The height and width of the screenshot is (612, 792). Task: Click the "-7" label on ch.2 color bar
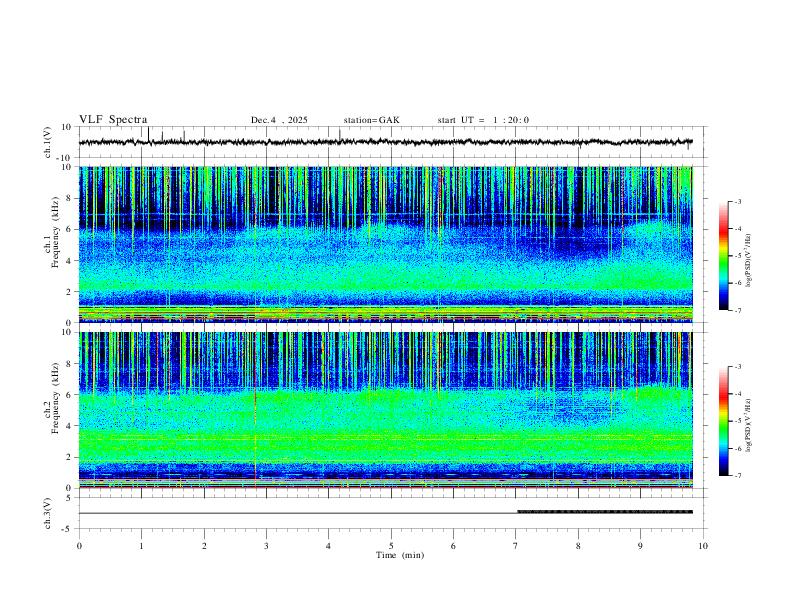tap(738, 476)
